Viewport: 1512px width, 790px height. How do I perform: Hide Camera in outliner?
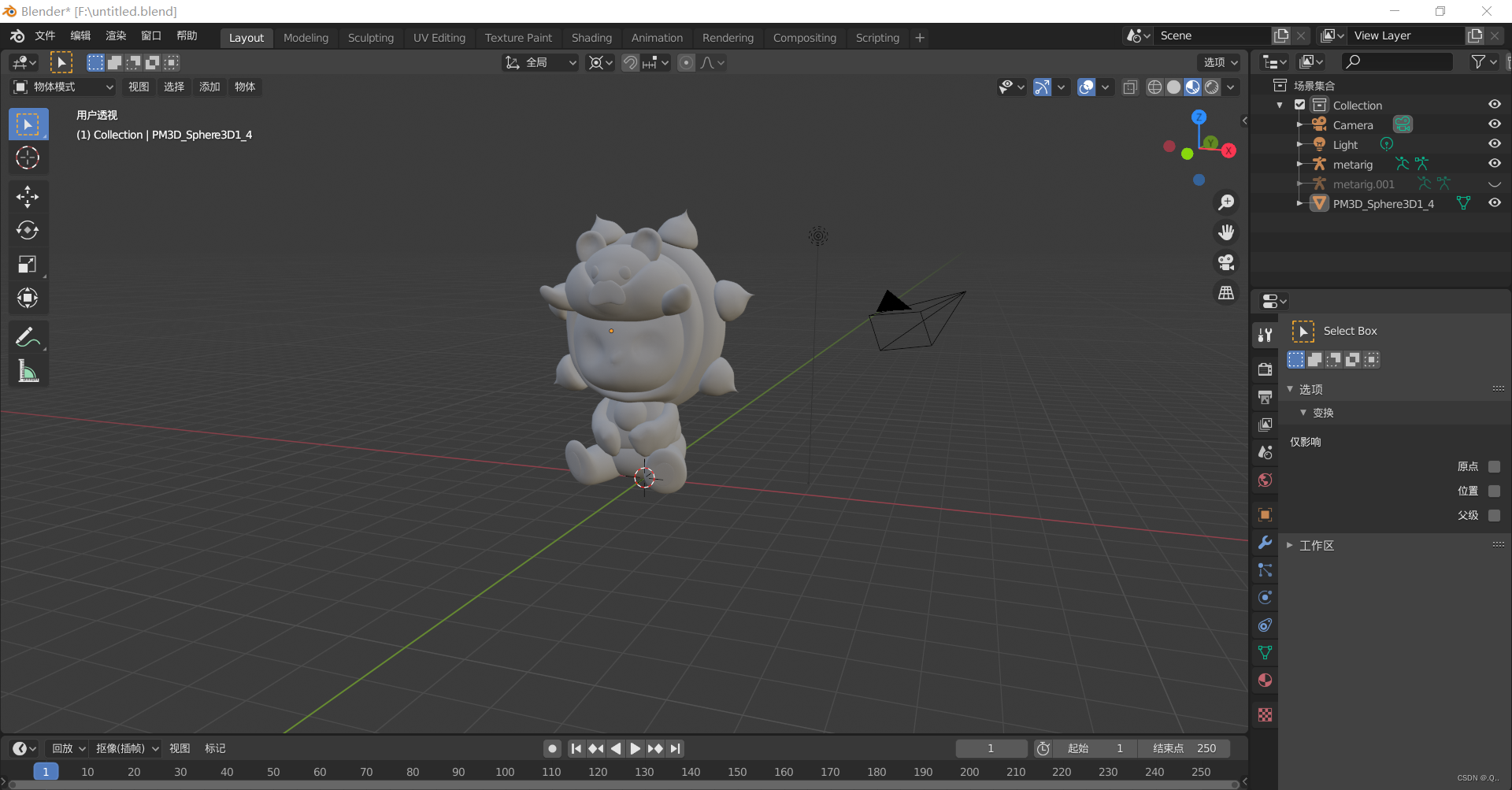(1494, 124)
